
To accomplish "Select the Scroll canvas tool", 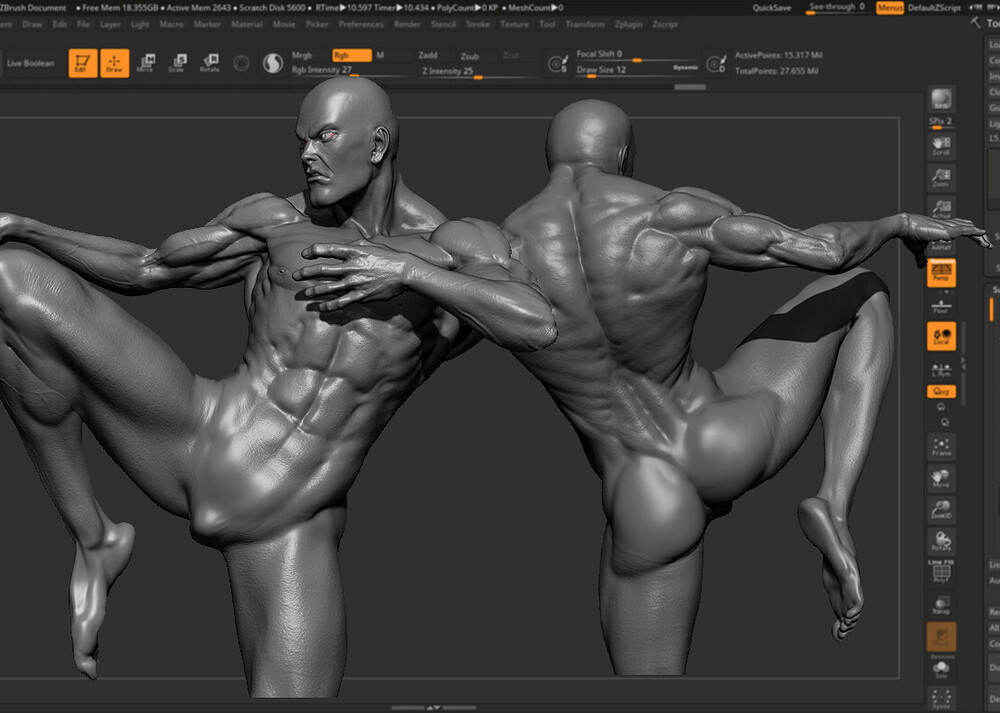I will pos(941,146).
